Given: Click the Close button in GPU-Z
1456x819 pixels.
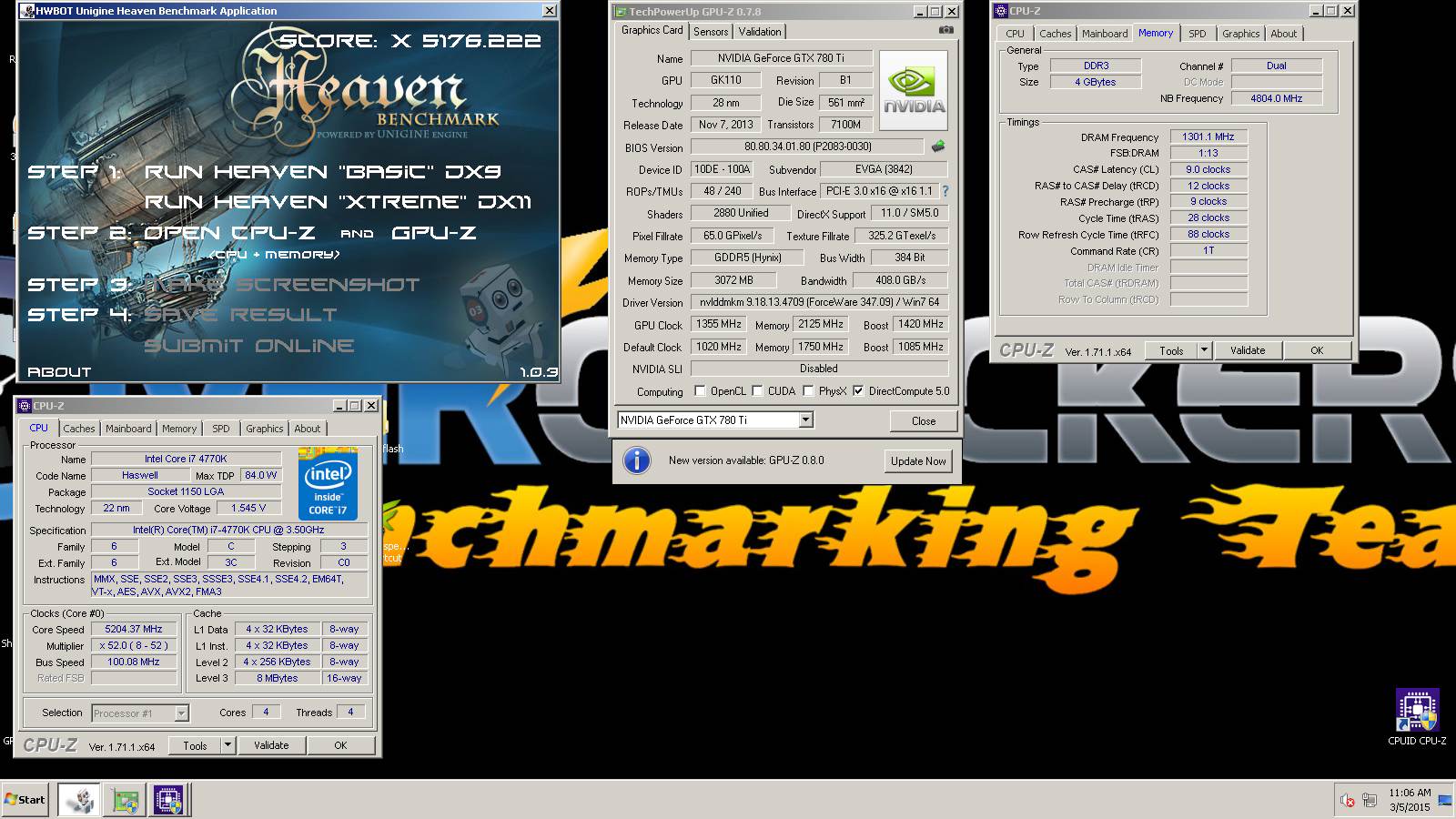Looking at the screenshot, I should [924, 420].
